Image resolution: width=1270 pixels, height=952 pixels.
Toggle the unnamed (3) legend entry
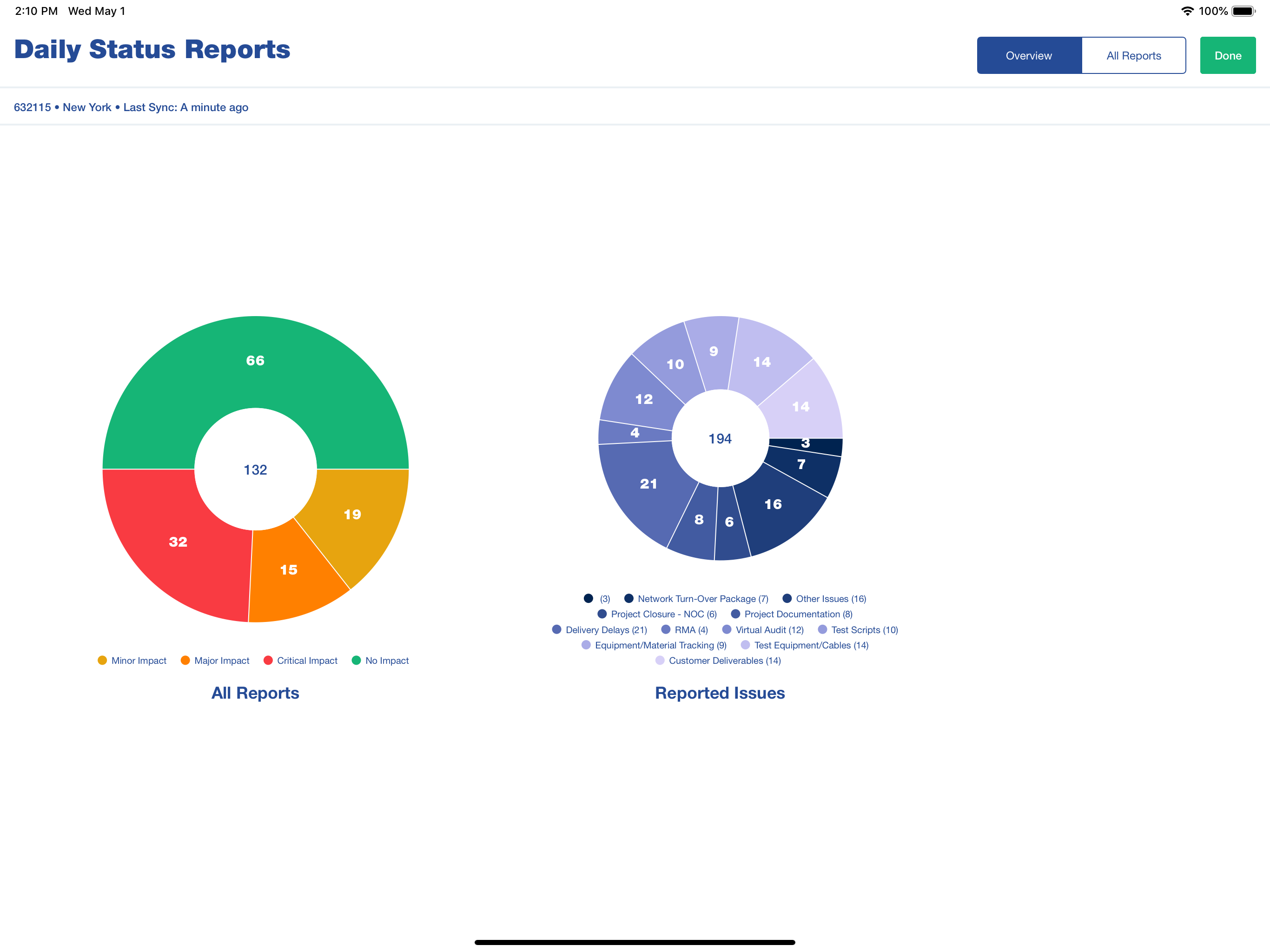click(x=596, y=598)
